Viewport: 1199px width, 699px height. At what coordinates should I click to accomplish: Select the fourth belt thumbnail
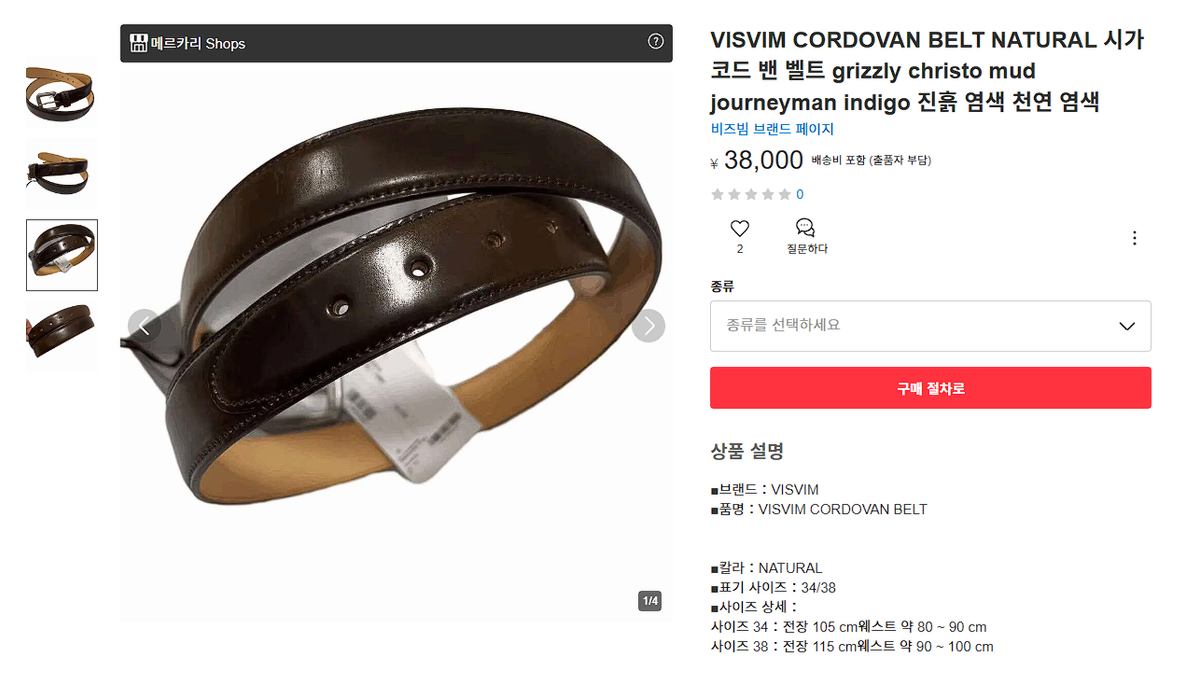tap(62, 334)
